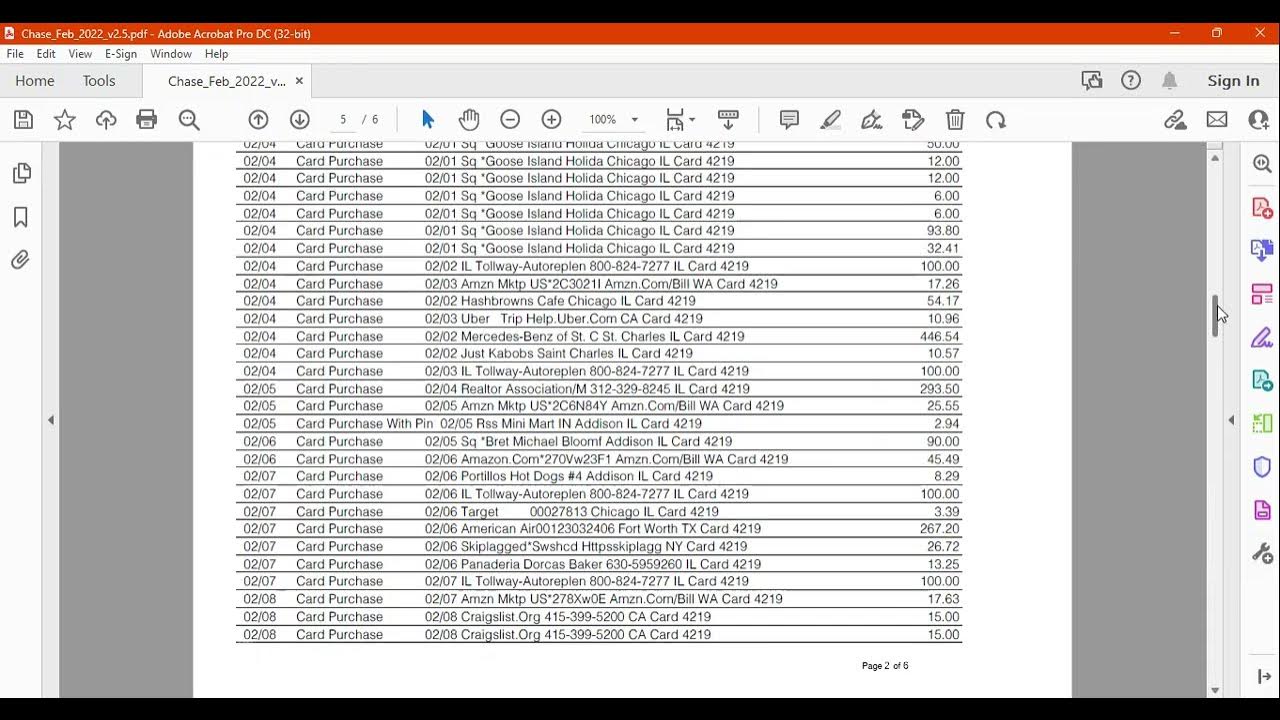Click the page number input field
Image resolution: width=1280 pixels, height=720 pixels.
tap(343, 120)
